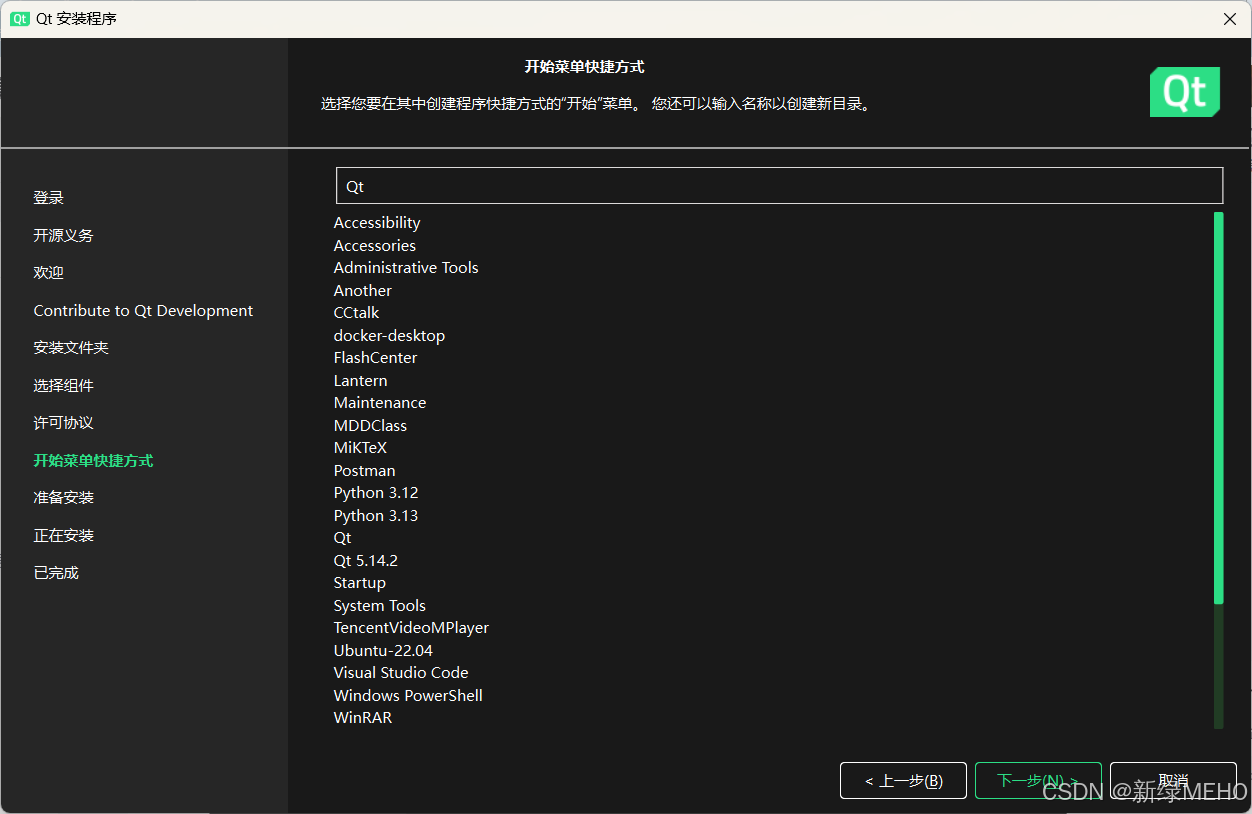This screenshot has width=1252, height=814.
Task: Select the MDDClass entry
Action: [370, 425]
